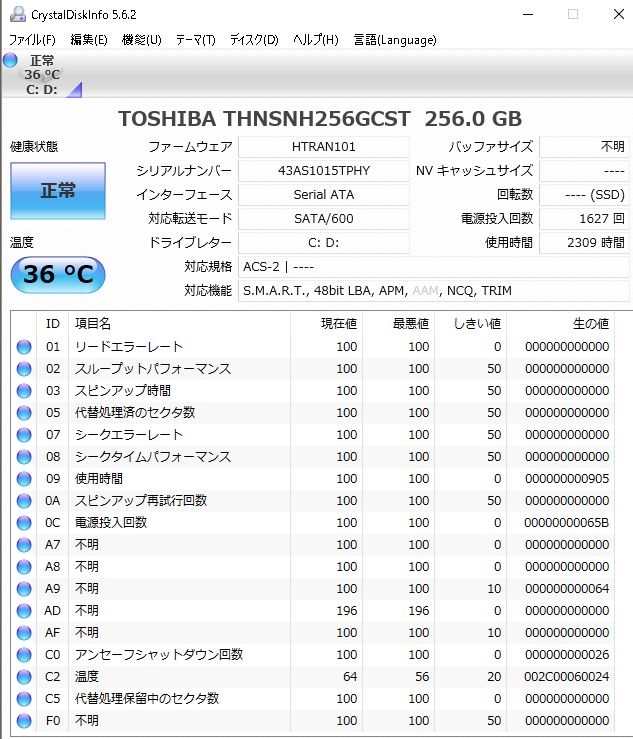
Task: Click status orb for 07 シークエラーレート
Action: [24, 435]
